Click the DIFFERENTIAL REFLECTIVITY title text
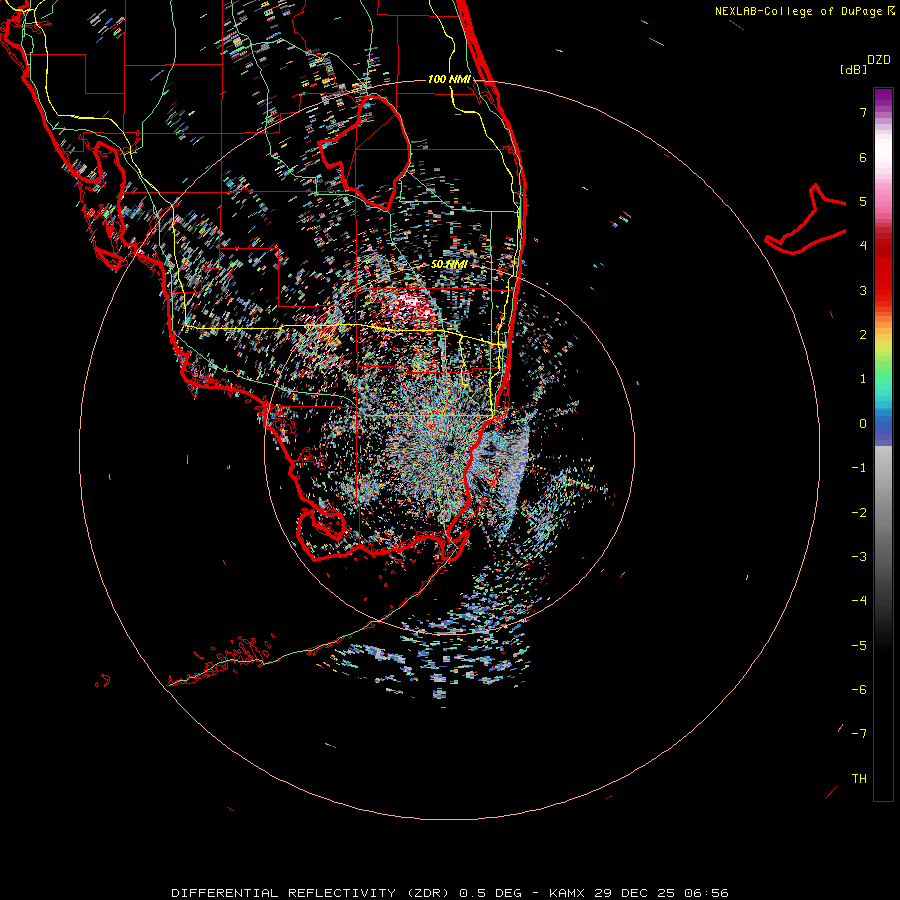This screenshot has height=900, width=900. [x=284, y=893]
